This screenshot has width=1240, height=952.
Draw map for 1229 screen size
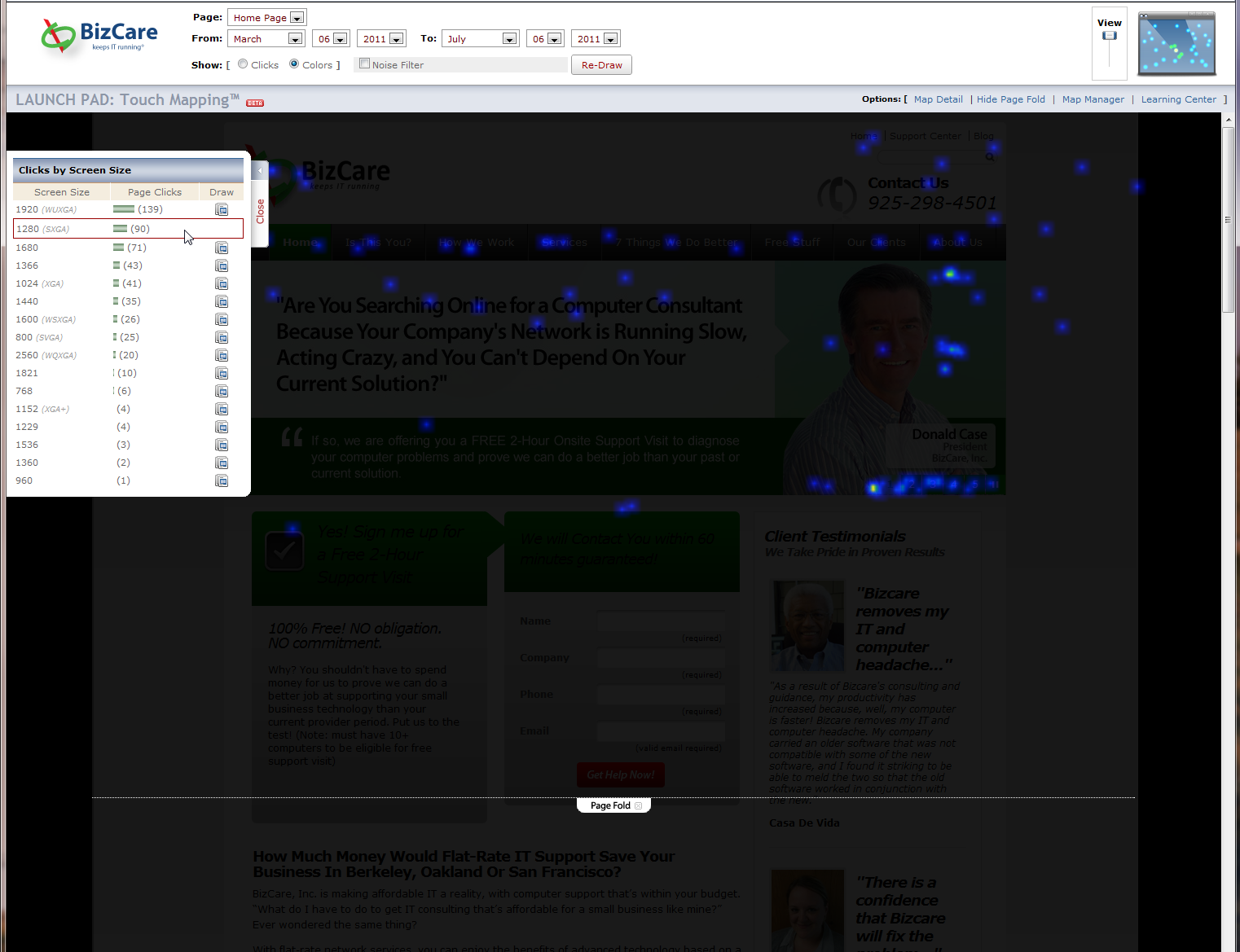pos(222,427)
